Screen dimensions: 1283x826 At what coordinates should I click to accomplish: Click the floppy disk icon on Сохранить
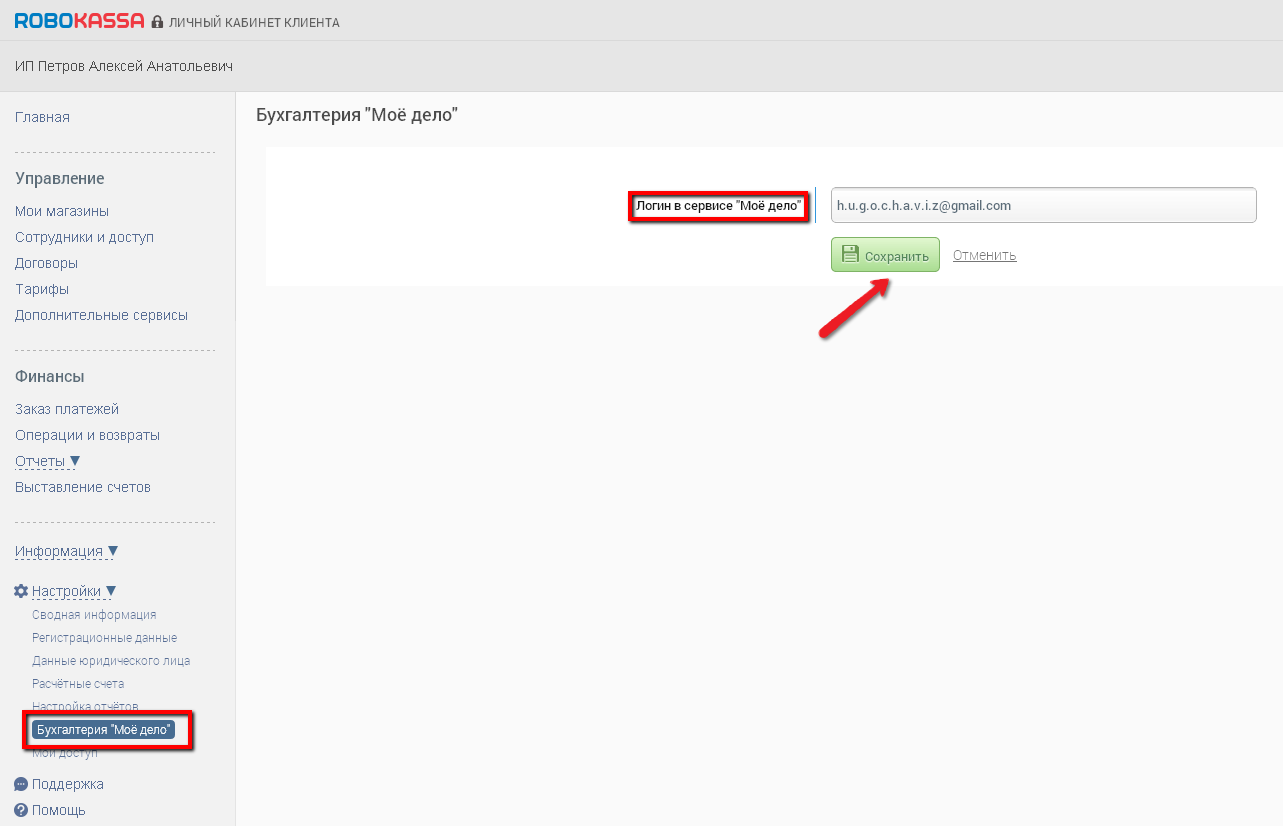pos(850,254)
